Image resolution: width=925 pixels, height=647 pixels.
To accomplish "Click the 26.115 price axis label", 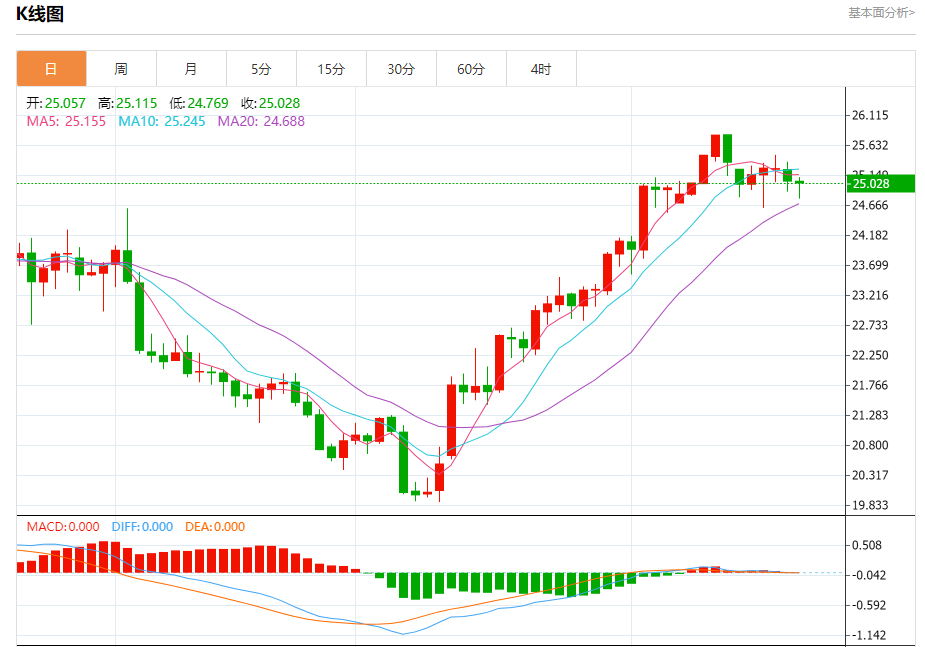I will (870, 116).
